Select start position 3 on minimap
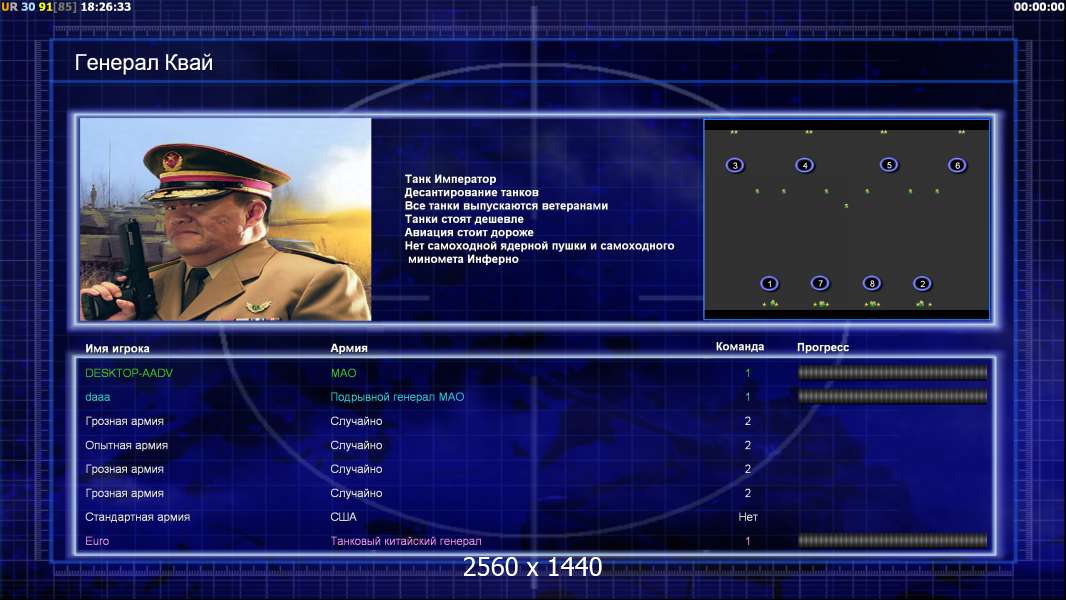 point(734,165)
